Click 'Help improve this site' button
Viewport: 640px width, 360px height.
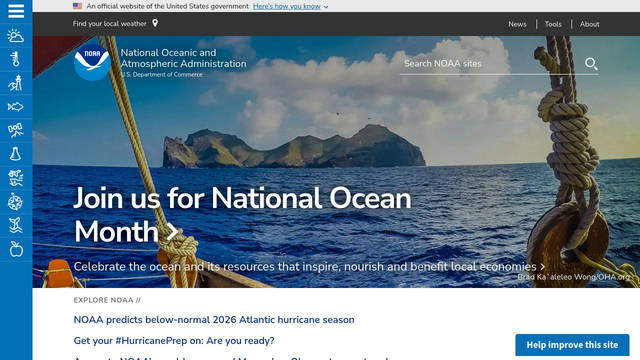point(572,345)
